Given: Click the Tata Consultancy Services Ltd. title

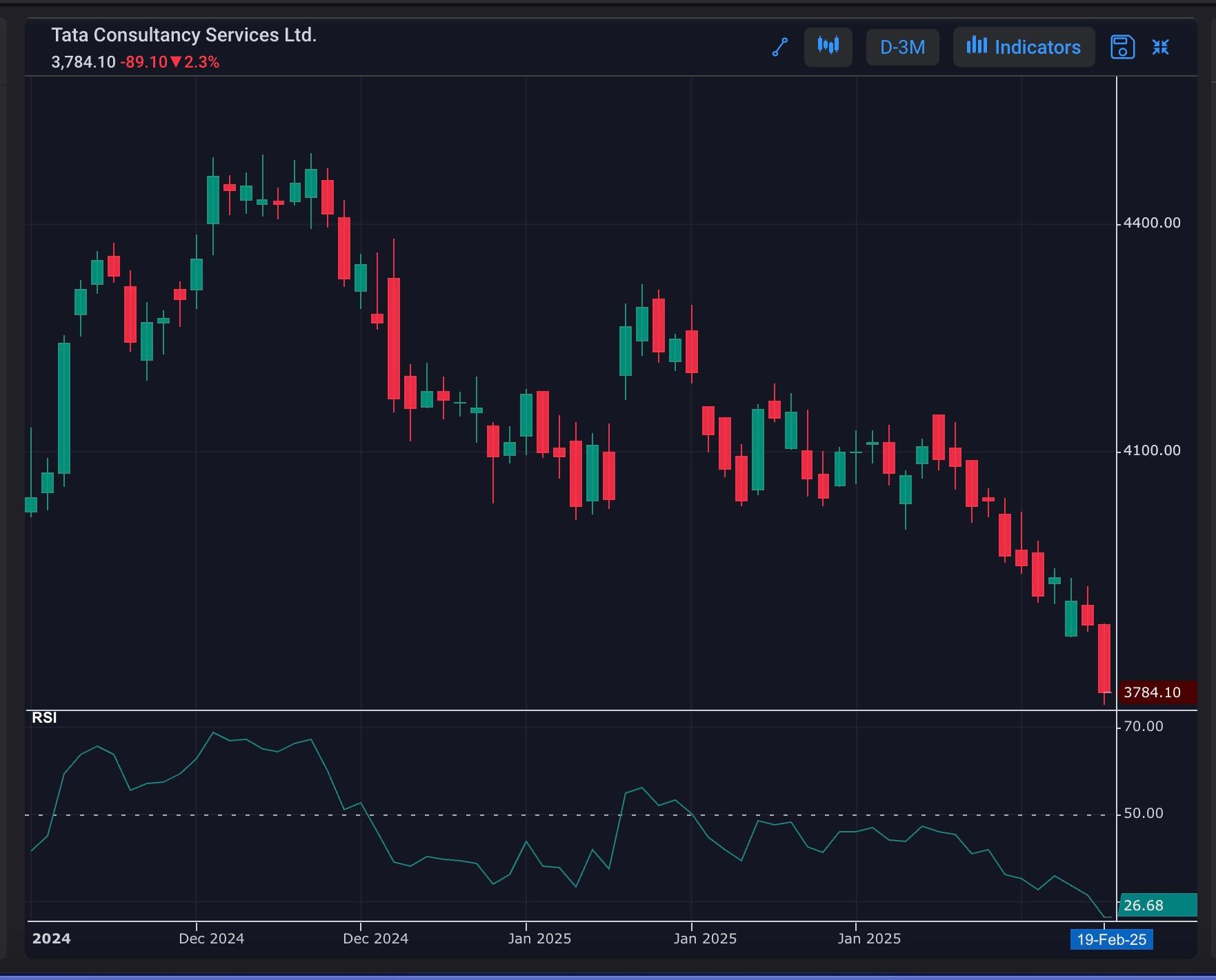Looking at the screenshot, I should [184, 35].
